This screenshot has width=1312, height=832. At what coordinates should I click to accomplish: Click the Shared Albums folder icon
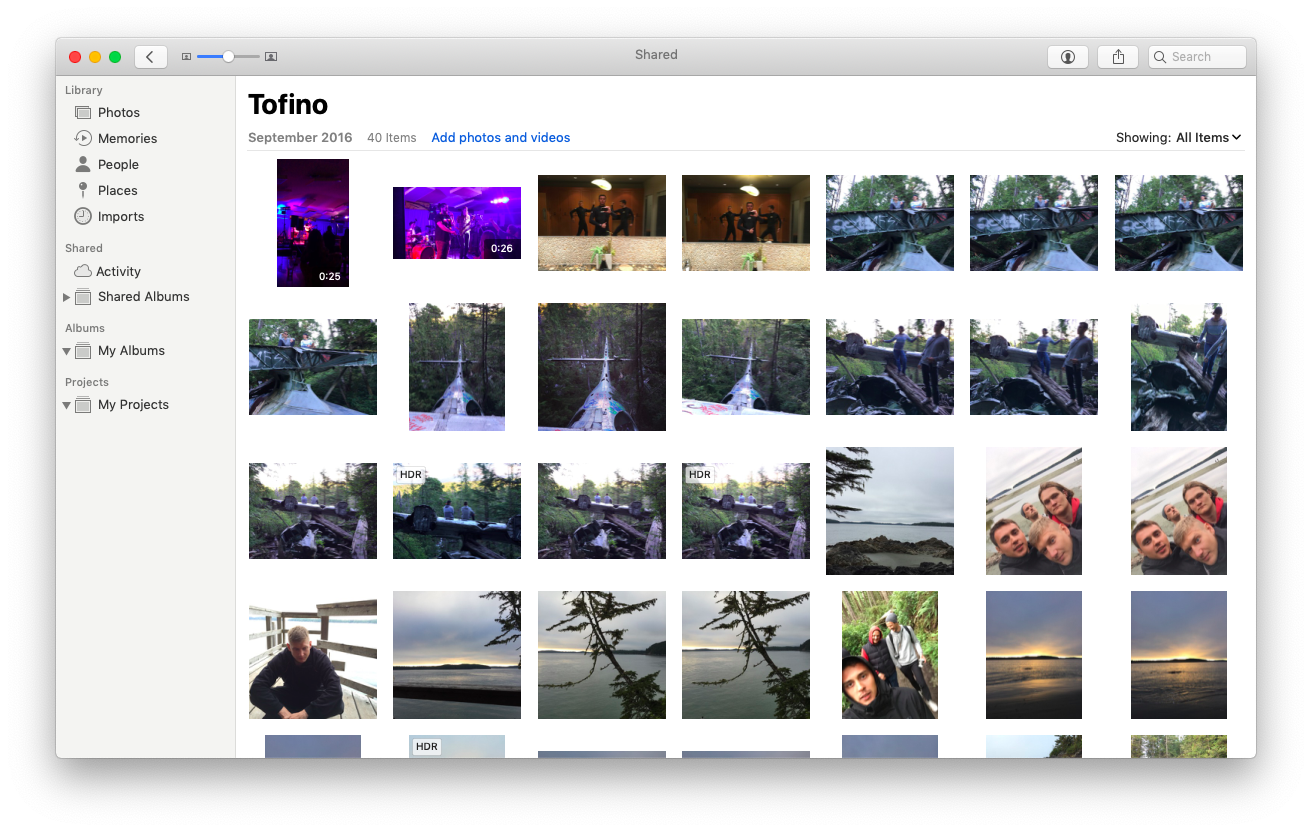click(83, 297)
